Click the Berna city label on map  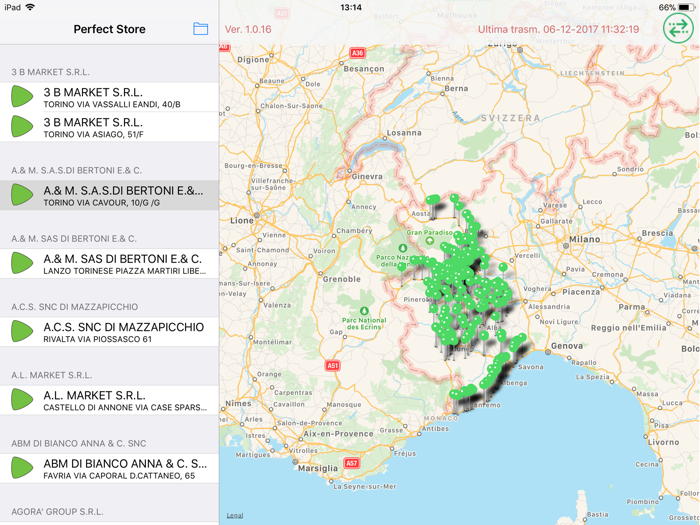point(456,88)
